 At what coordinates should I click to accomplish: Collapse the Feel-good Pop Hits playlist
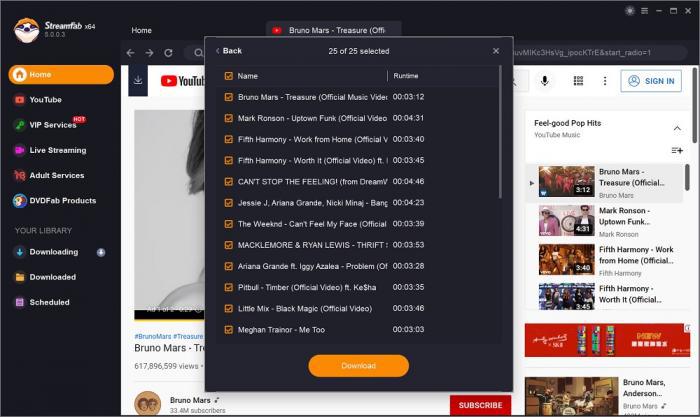pos(677,129)
